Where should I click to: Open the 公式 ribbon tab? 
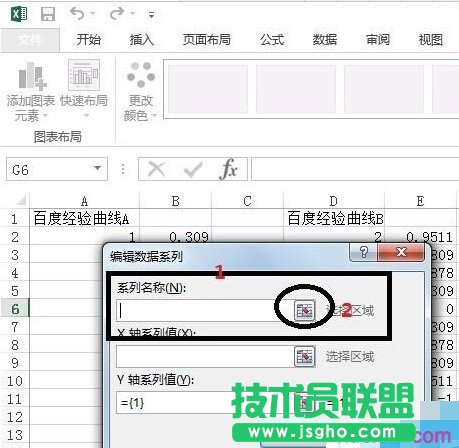pos(272,40)
